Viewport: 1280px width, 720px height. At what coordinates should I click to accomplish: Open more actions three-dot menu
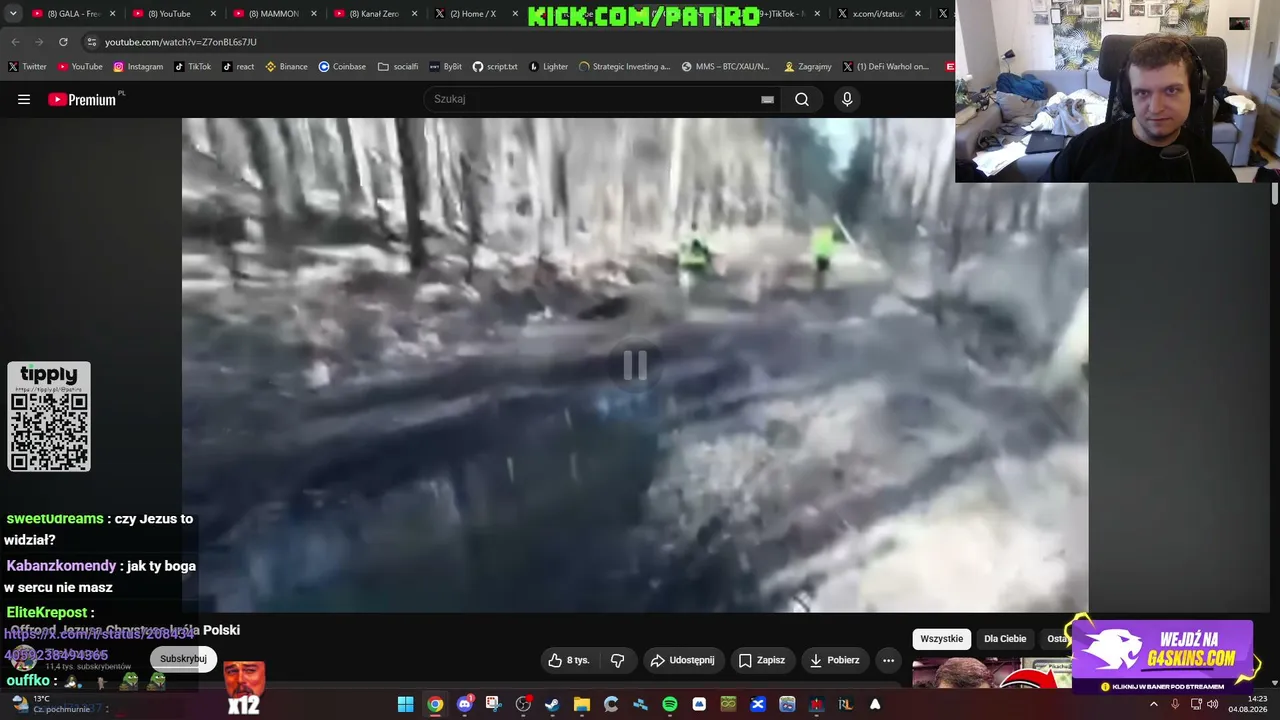[x=888, y=660]
